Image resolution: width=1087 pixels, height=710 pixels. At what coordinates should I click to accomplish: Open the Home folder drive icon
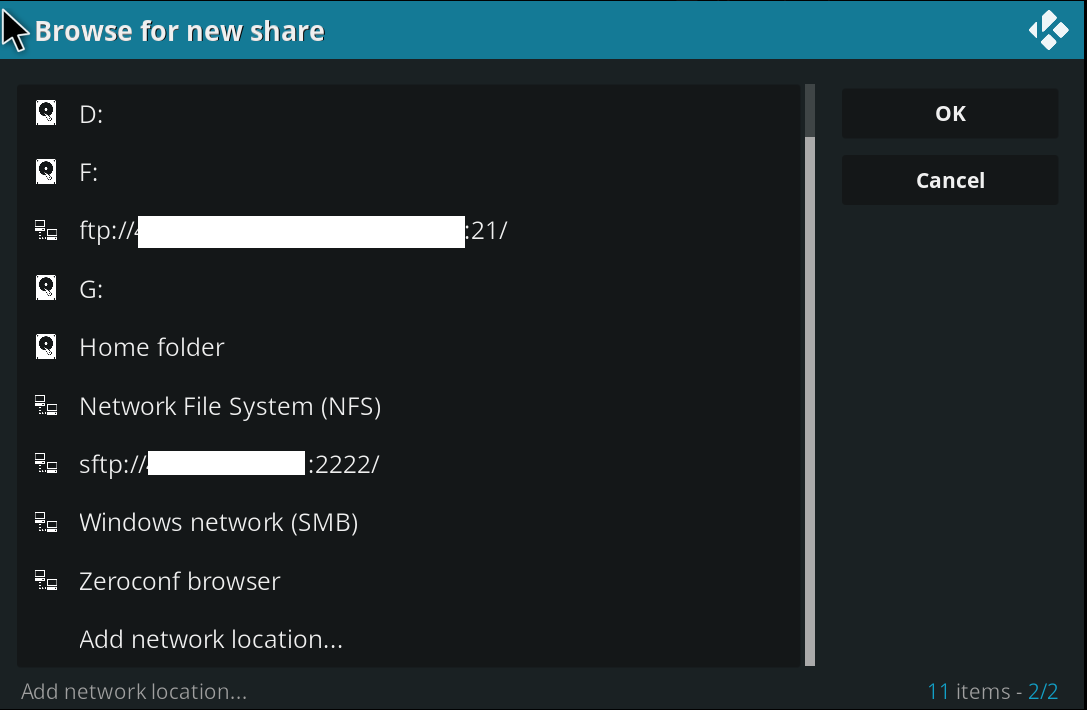[46, 346]
